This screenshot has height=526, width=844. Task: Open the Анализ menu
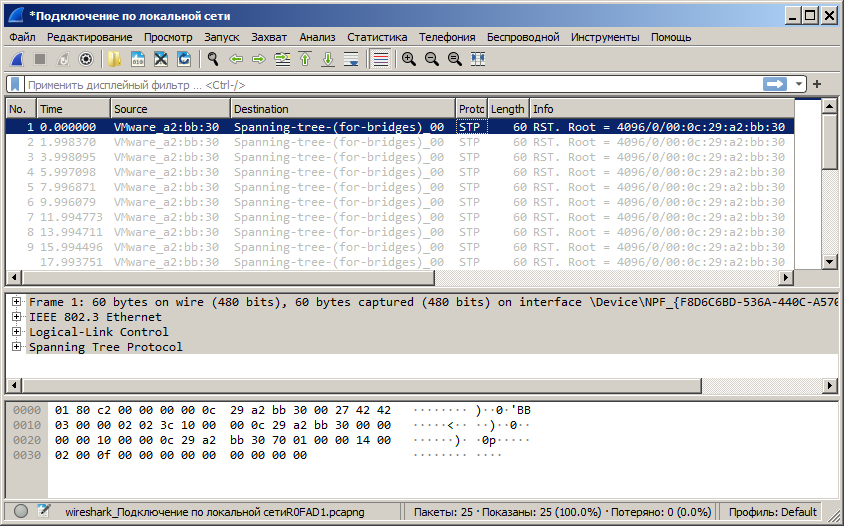click(x=317, y=37)
